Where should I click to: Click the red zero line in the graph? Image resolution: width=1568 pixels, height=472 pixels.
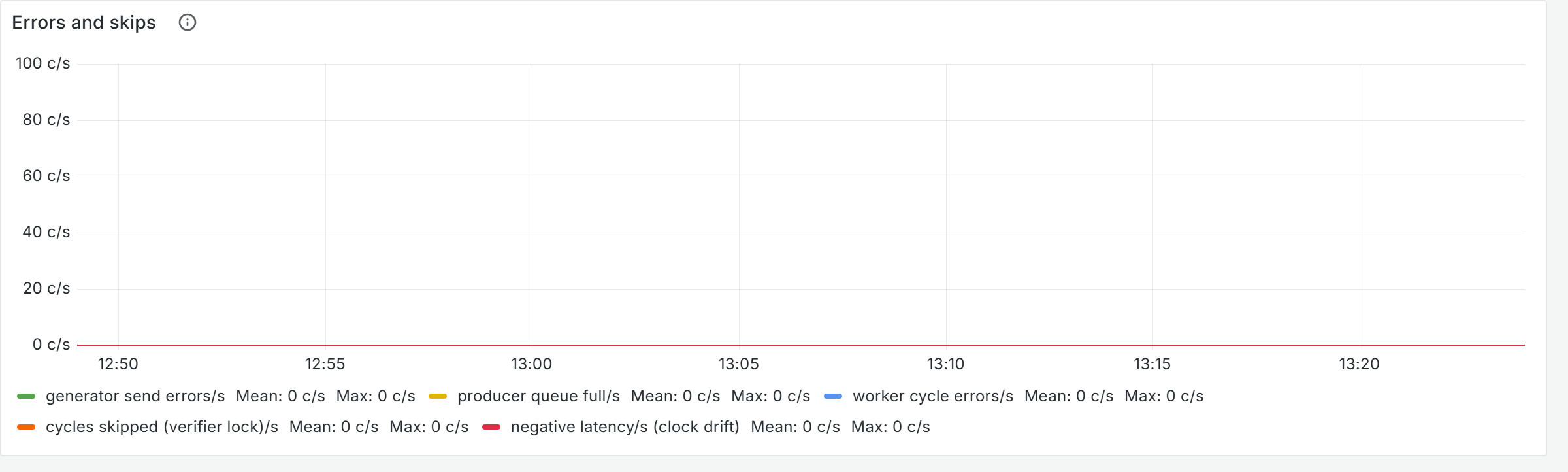pyautogui.click(x=801, y=345)
